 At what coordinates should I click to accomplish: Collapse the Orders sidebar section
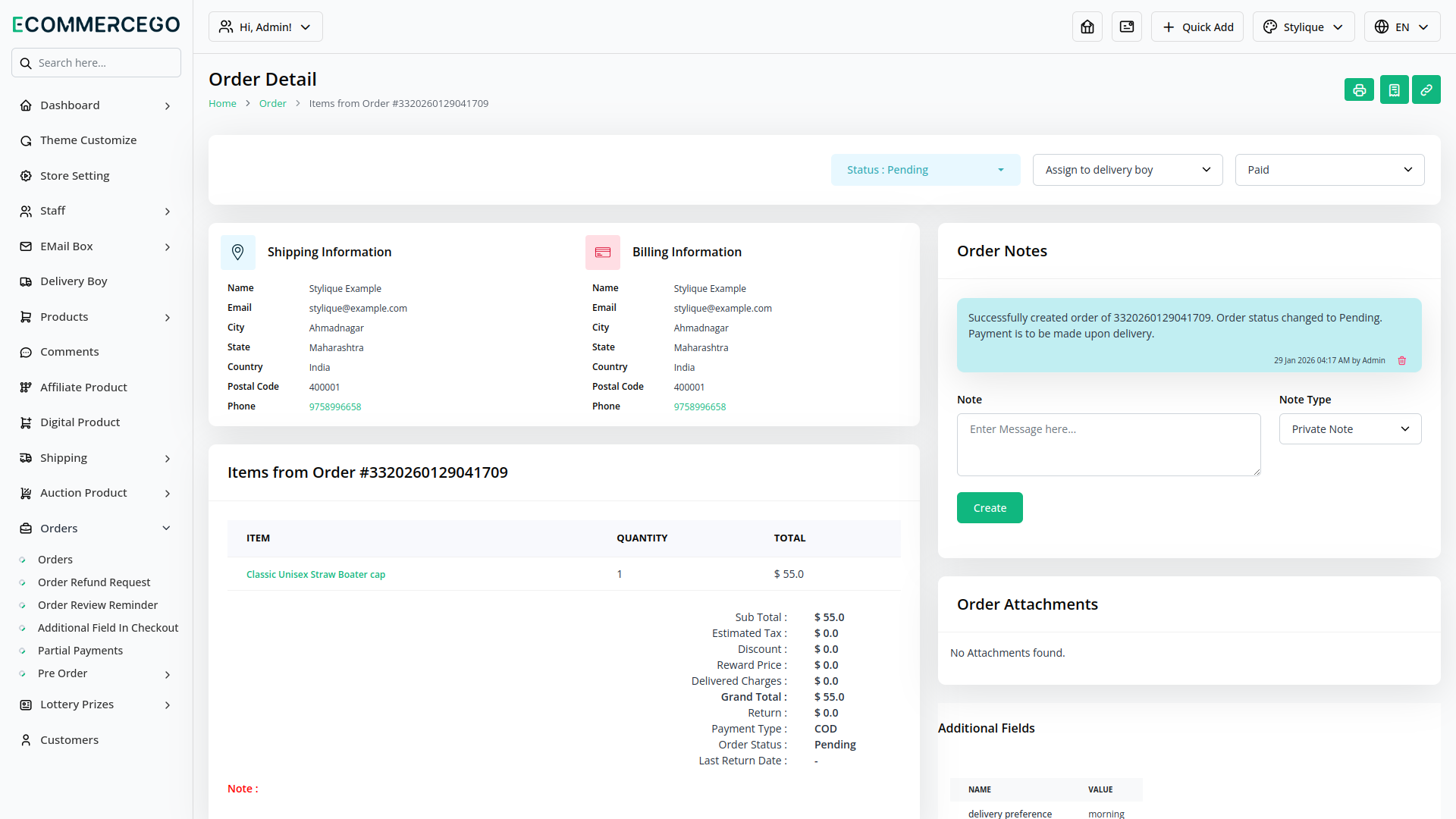click(x=166, y=529)
